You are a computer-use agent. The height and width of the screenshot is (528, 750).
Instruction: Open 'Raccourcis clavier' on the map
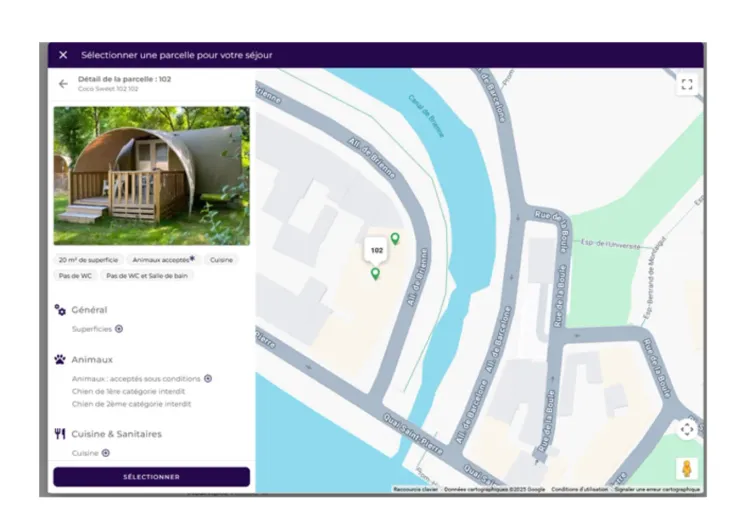pyautogui.click(x=415, y=490)
